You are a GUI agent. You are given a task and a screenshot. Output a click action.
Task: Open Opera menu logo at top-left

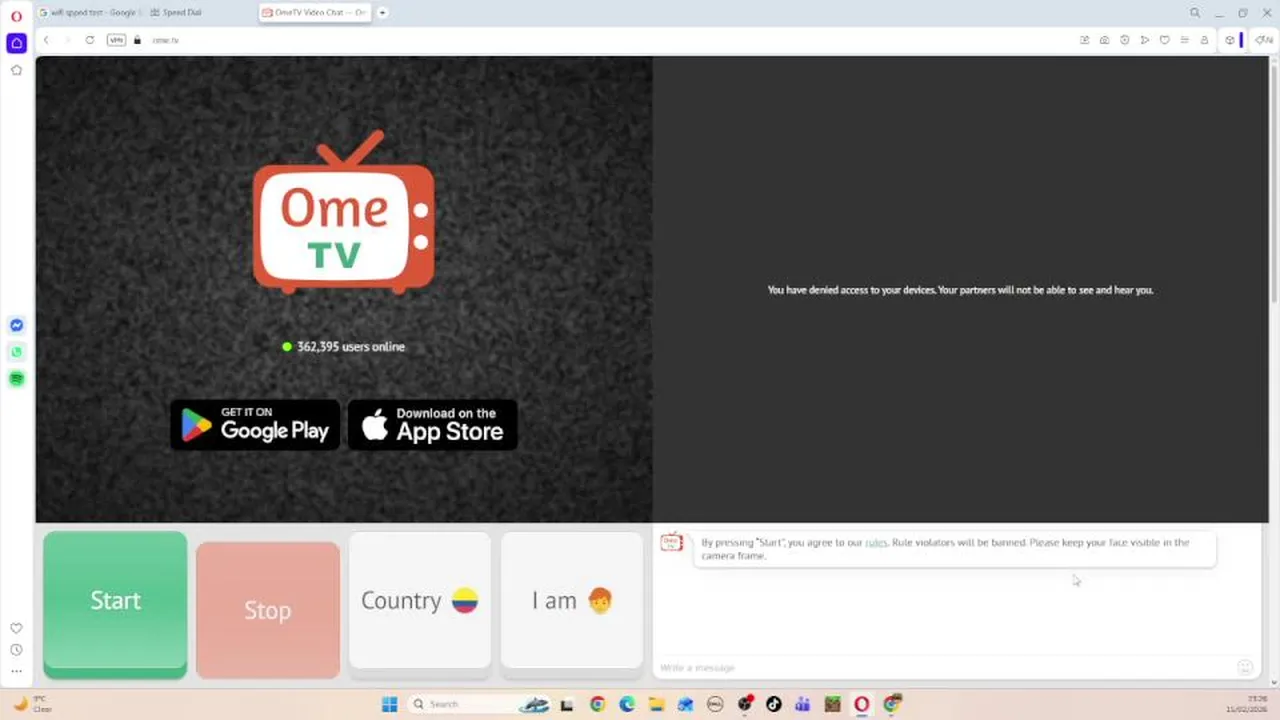(x=16, y=16)
